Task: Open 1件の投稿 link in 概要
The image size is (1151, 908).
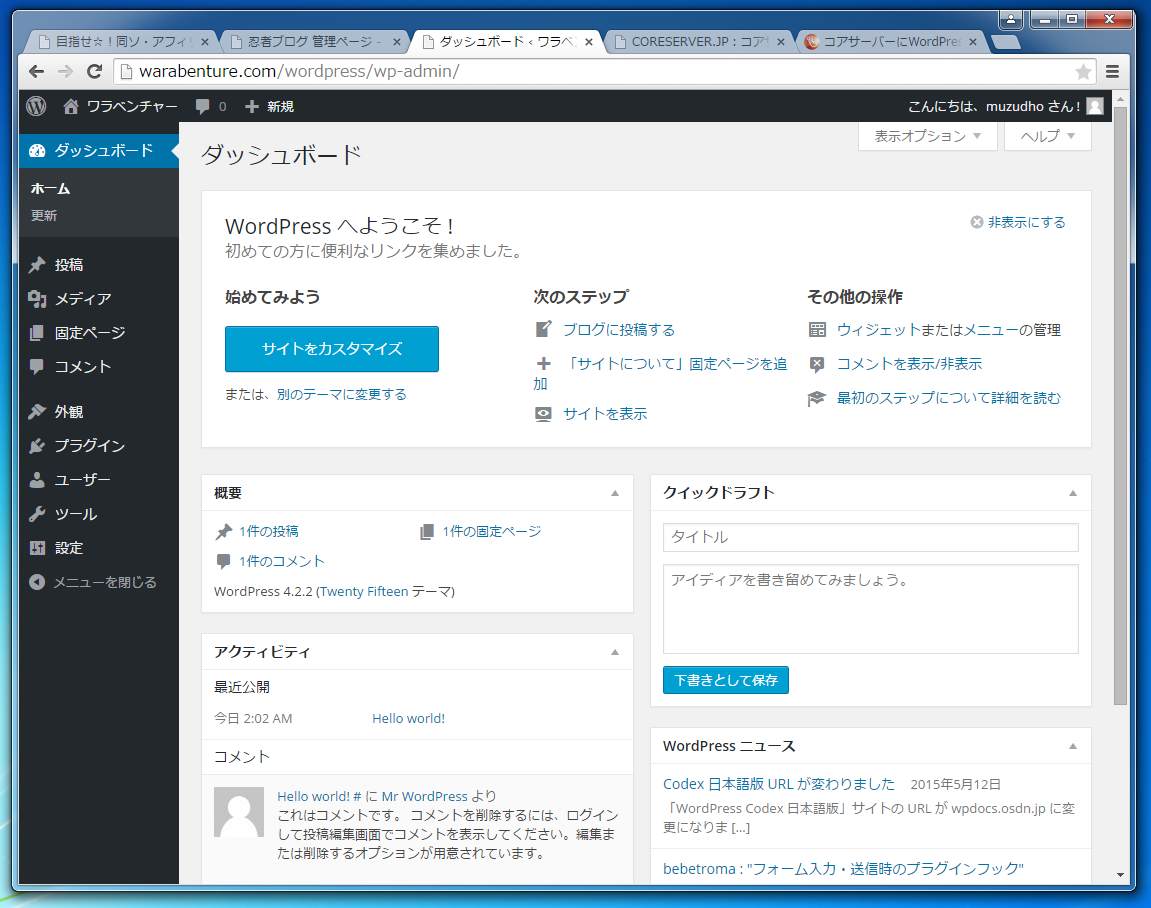Action: [269, 531]
